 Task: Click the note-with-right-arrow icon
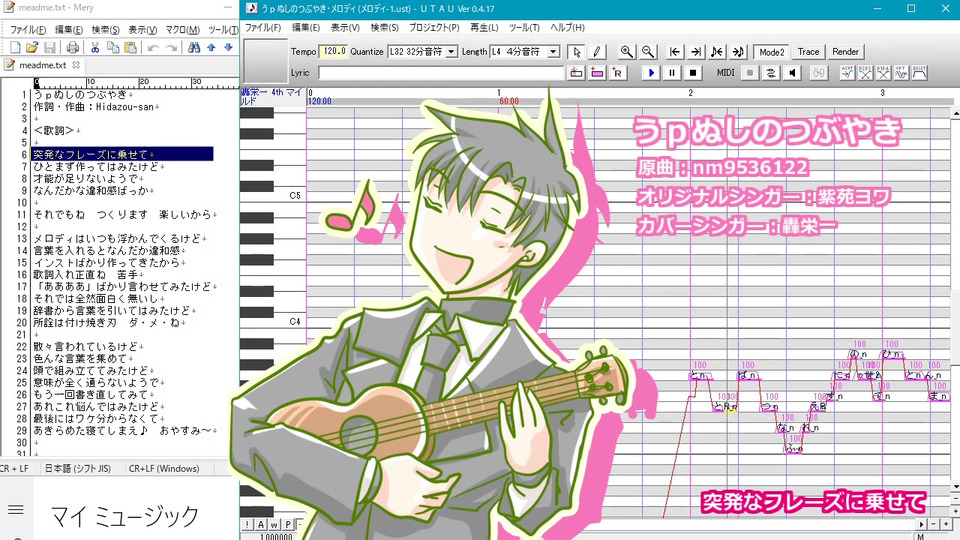pyautogui.click(x=738, y=52)
